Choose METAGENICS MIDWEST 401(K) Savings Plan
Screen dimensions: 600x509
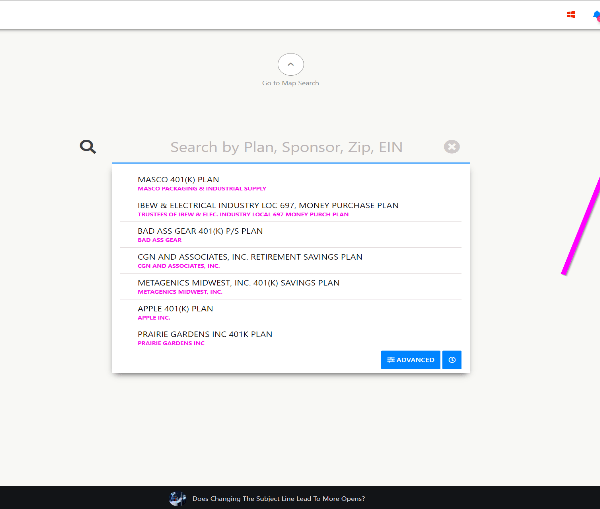pyautogui.click(x=238, y=283)
